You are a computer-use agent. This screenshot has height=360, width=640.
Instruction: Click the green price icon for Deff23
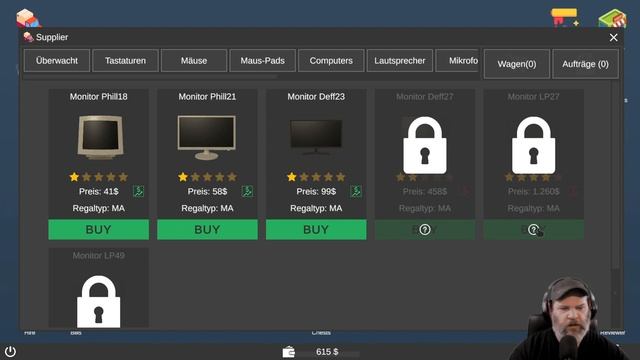tap(356, 191)
